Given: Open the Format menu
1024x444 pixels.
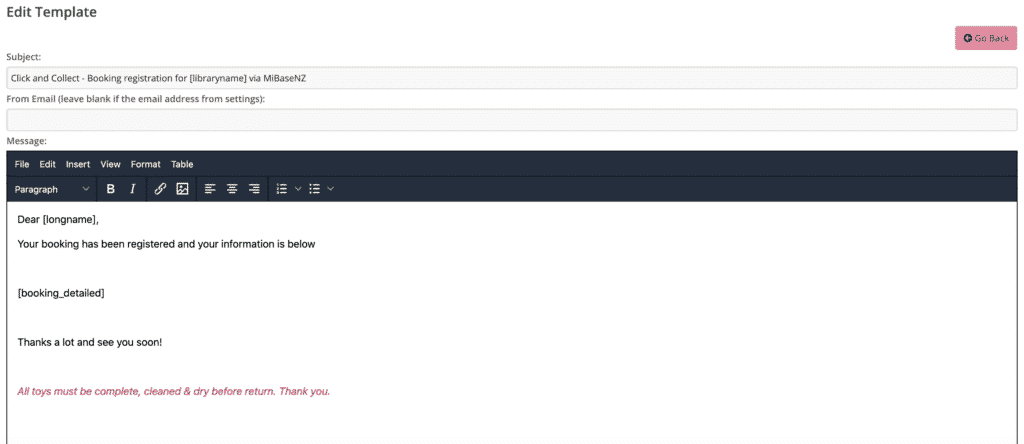Looking at the screenshot, I should coord(145,165).
